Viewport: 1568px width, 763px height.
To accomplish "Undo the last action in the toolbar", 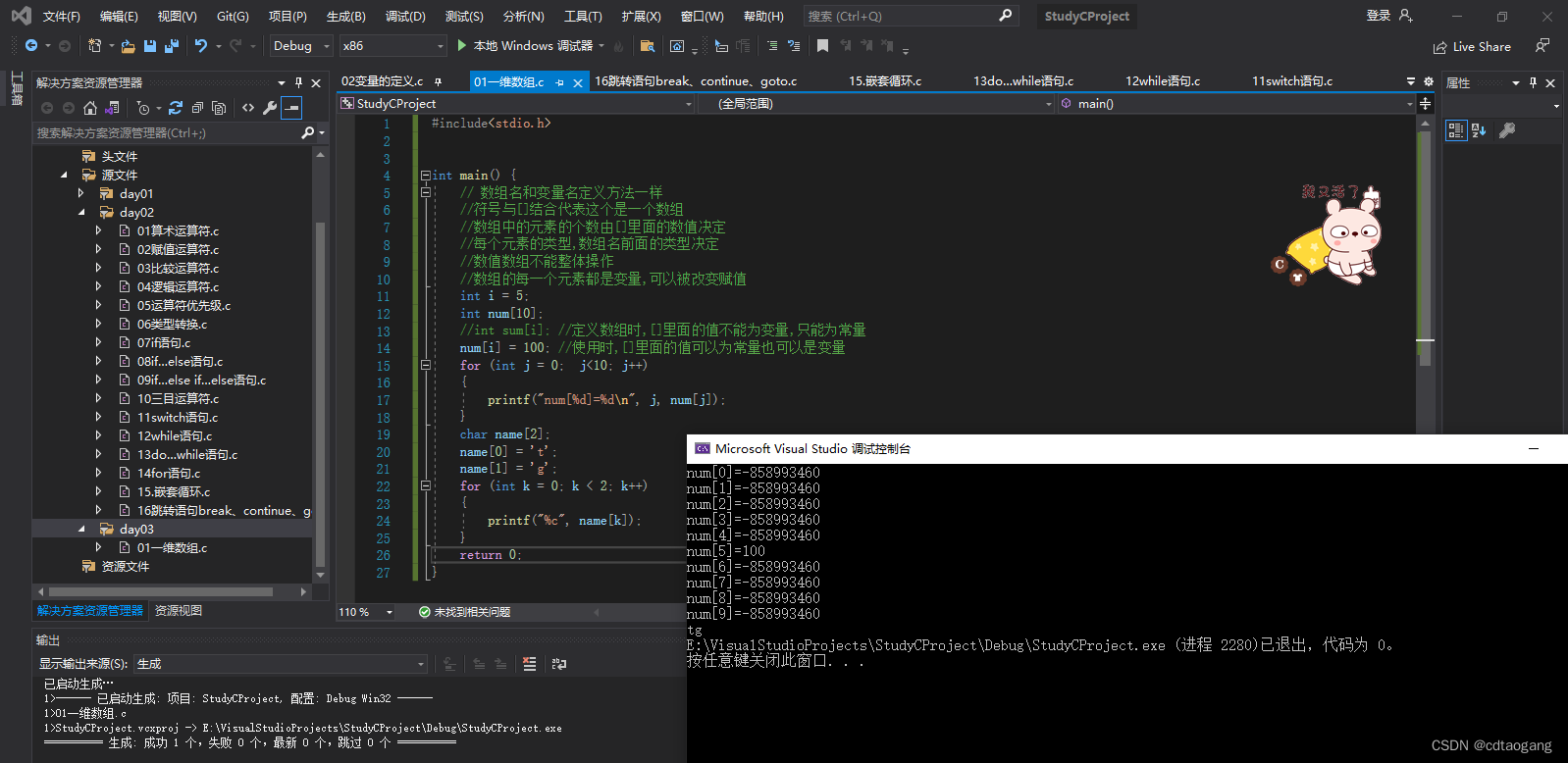I will tap(201, 46).
